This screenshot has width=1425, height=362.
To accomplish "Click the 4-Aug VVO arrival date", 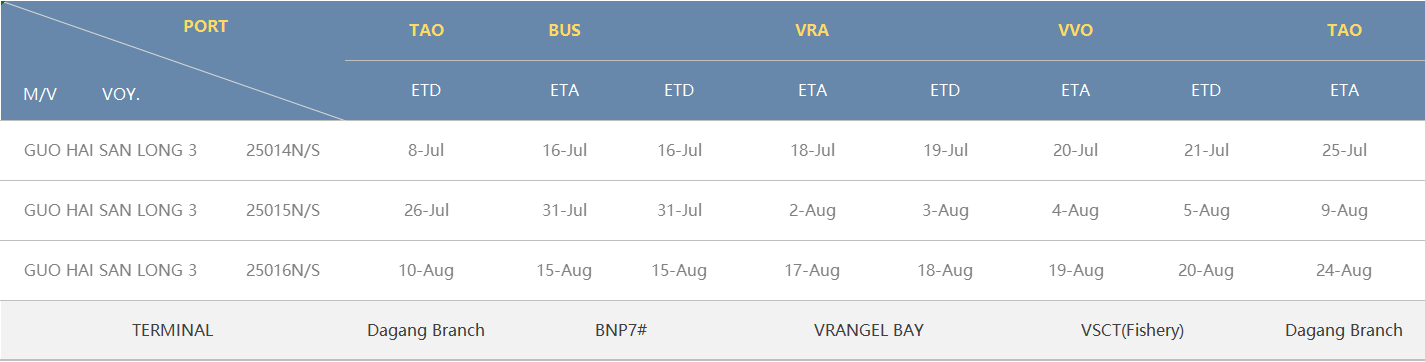I will [x=1075, y=210].
